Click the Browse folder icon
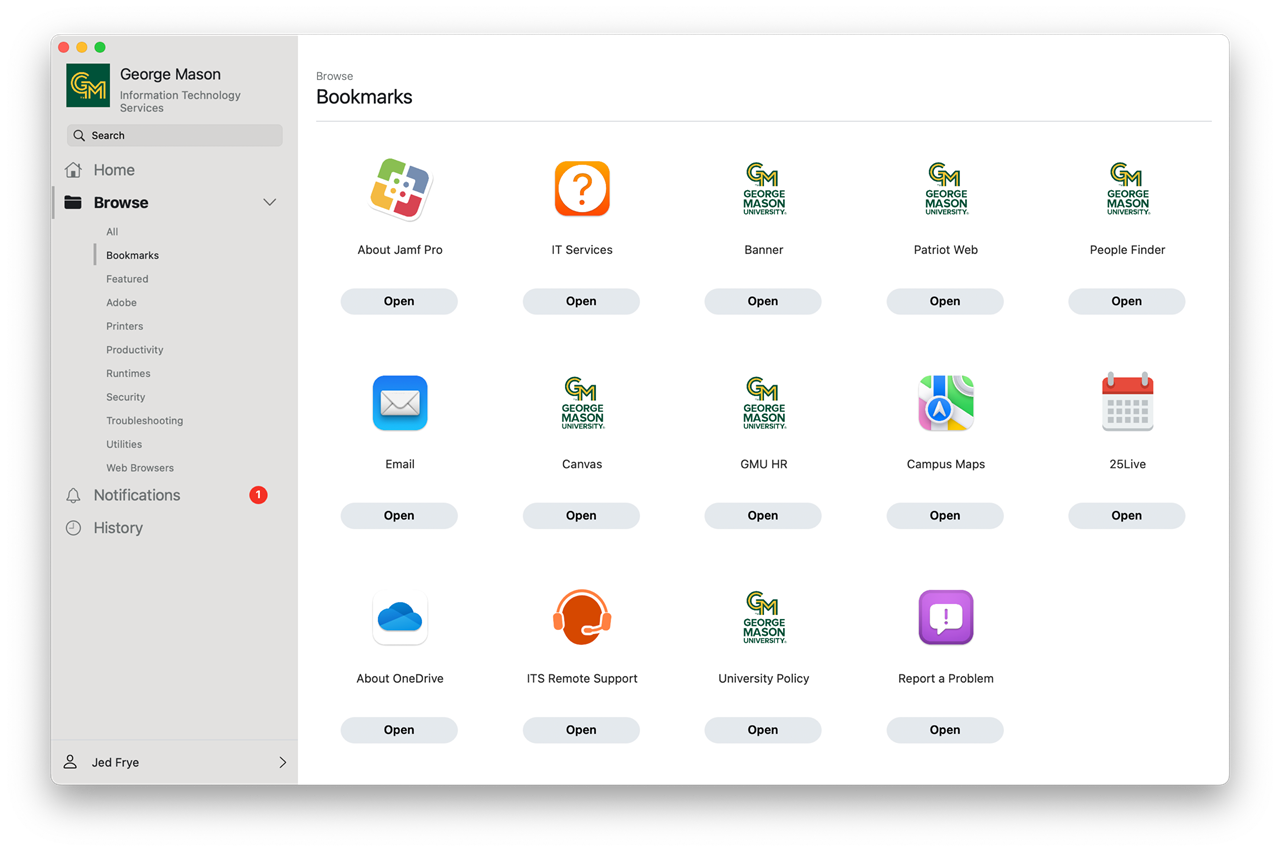This screenshot has width=1280, height=852. (x=73, y=202)
